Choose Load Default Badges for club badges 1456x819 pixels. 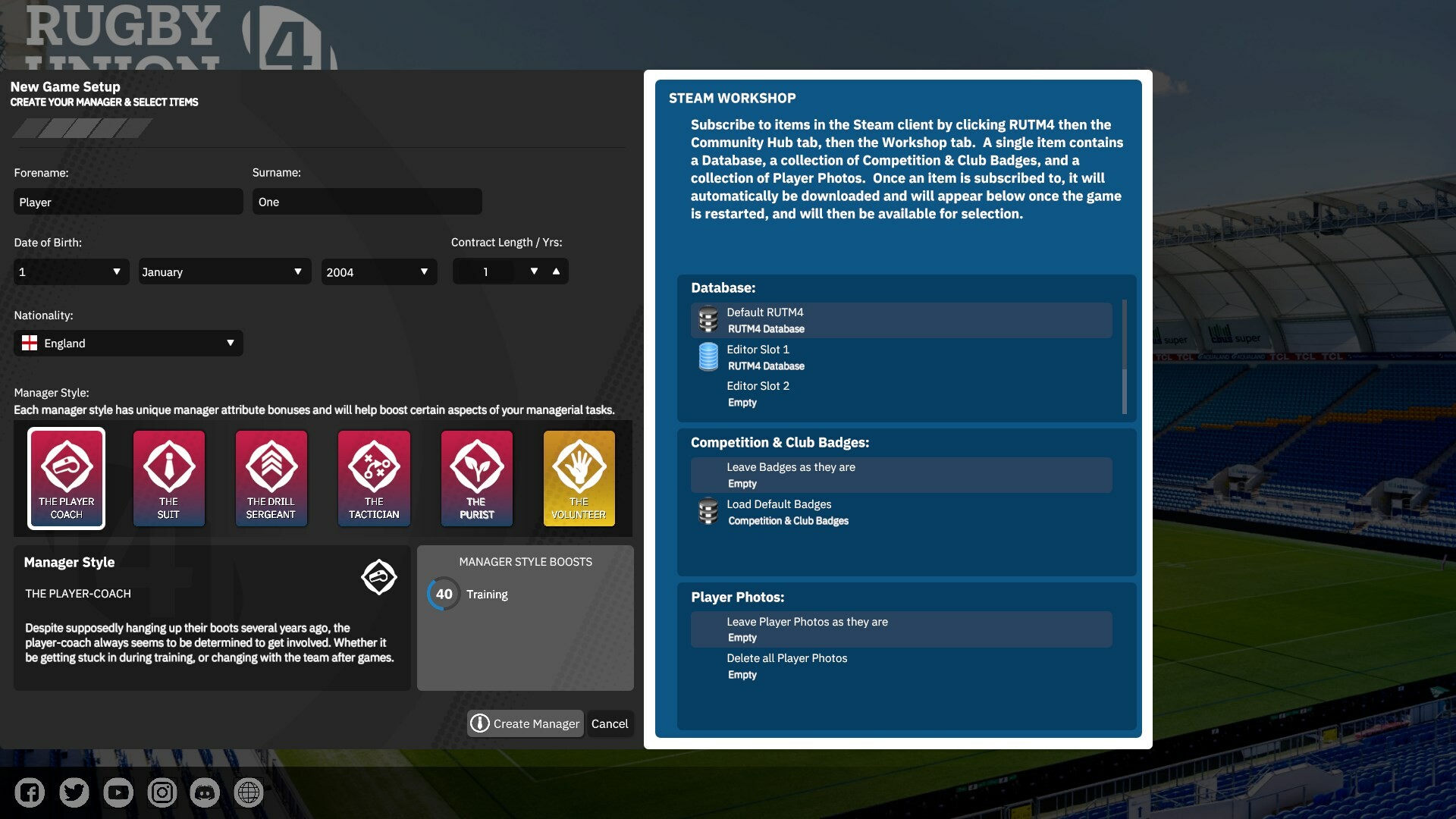(x=899, y=511)
